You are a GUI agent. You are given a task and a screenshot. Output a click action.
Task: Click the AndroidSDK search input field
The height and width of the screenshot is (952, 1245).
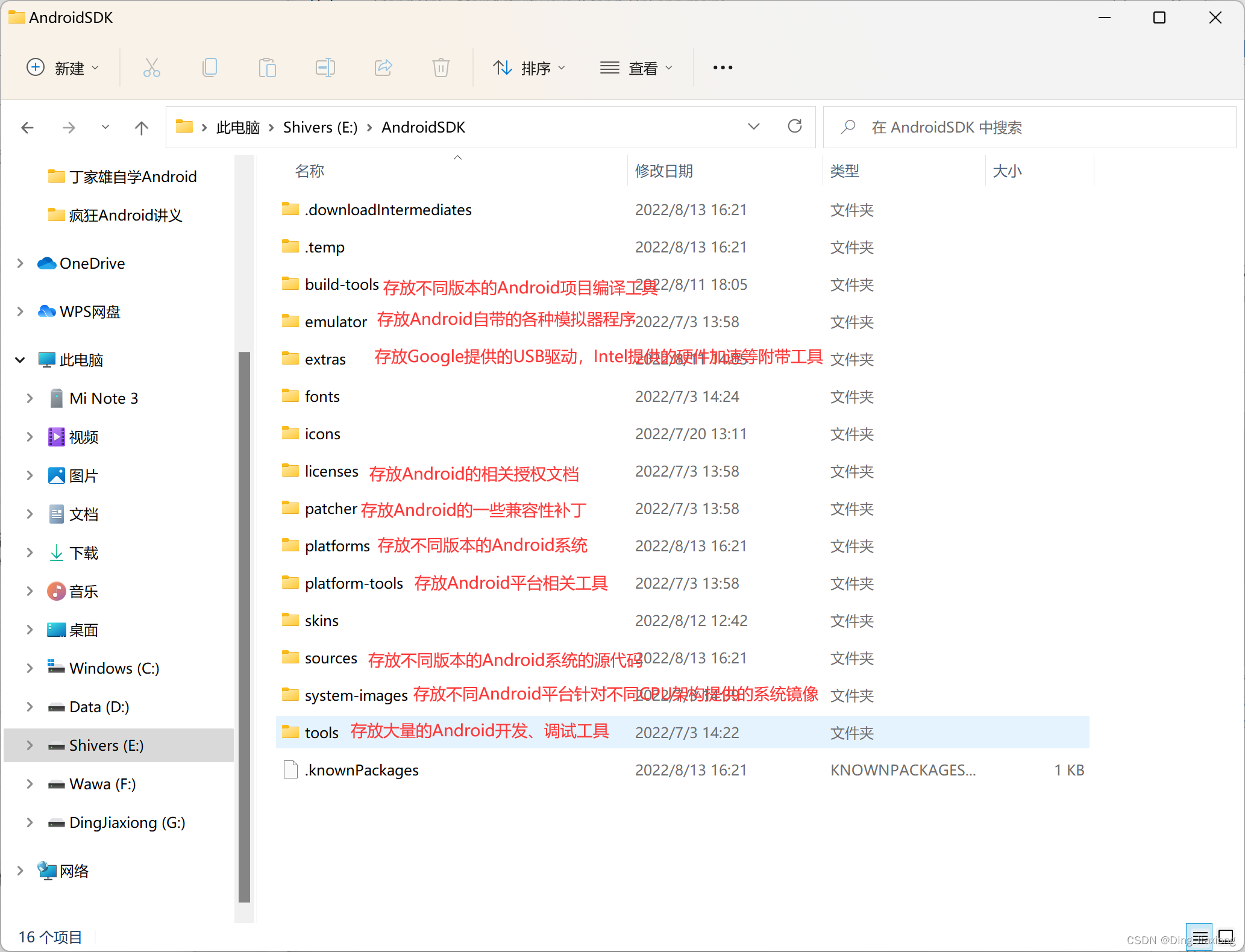(1030, 127)
